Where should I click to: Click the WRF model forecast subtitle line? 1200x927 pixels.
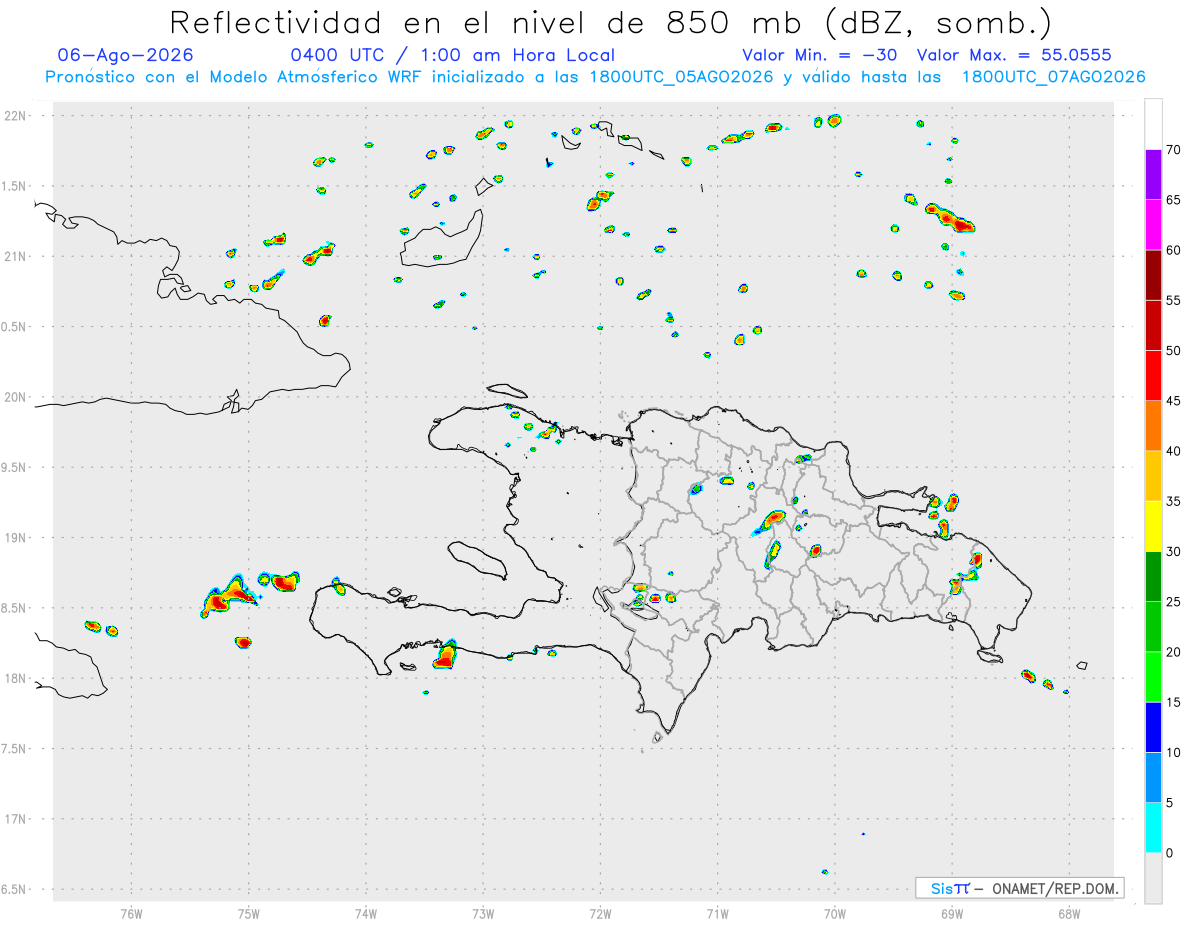point(595,77)
